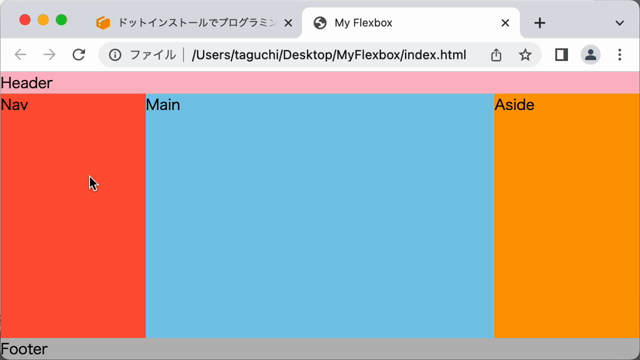Reload the current page
Screen dimensions: 640x360
click(x=79, y=55)
